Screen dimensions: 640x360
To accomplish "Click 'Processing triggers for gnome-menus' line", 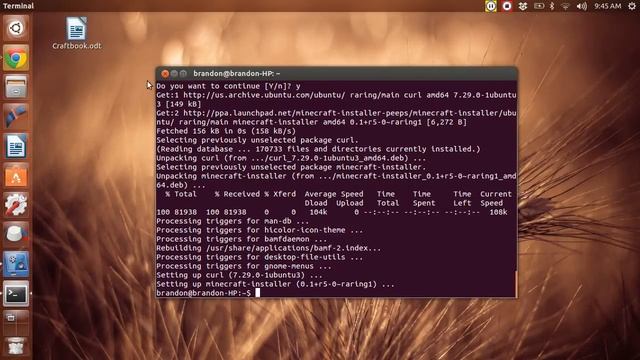I will (244, 266).
